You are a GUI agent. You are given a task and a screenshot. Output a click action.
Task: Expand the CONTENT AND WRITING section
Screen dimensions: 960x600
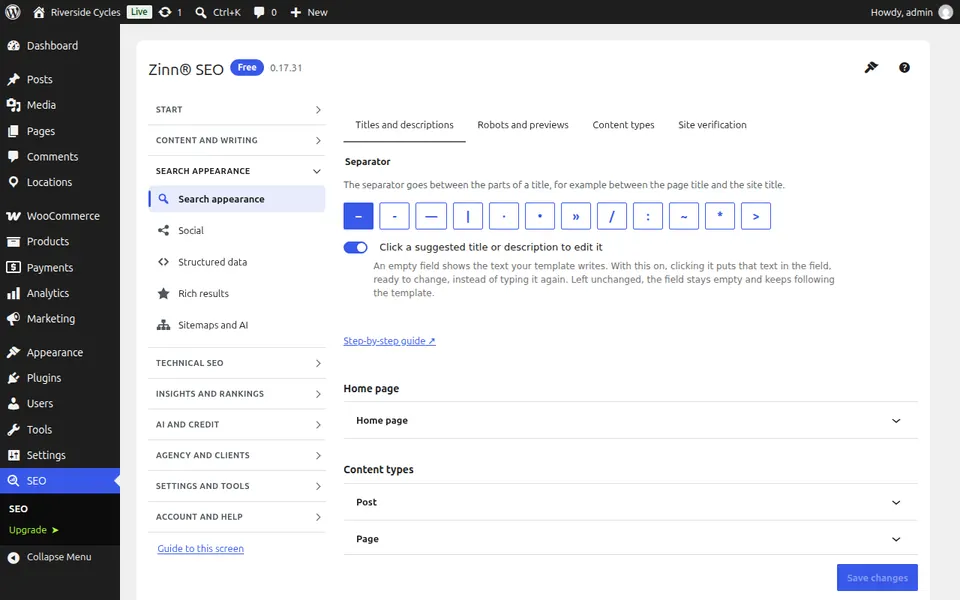[237, 140]
